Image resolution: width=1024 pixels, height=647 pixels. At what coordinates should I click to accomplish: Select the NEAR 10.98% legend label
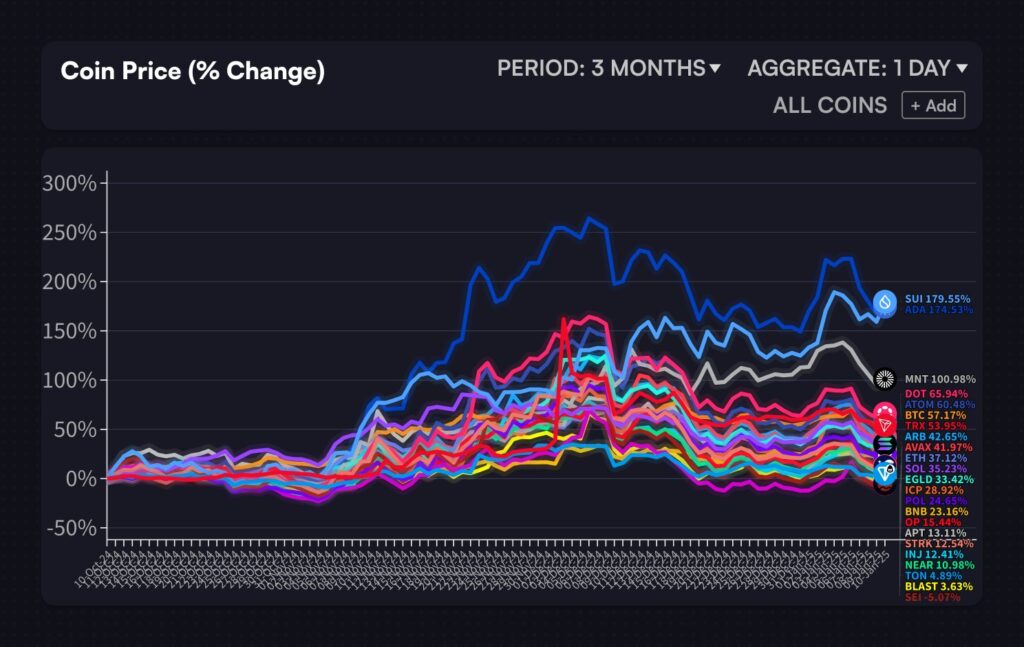(939, 565)
